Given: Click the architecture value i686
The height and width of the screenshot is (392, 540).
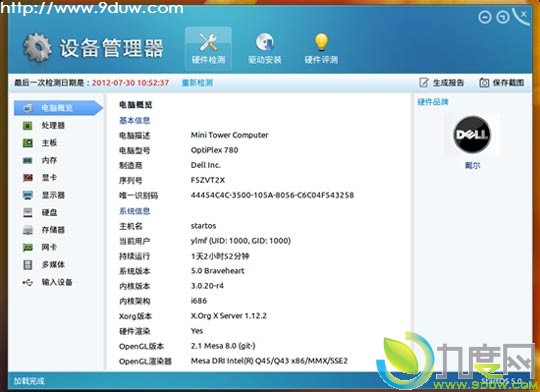Looking at the screenshot, I should pos(199,301).
